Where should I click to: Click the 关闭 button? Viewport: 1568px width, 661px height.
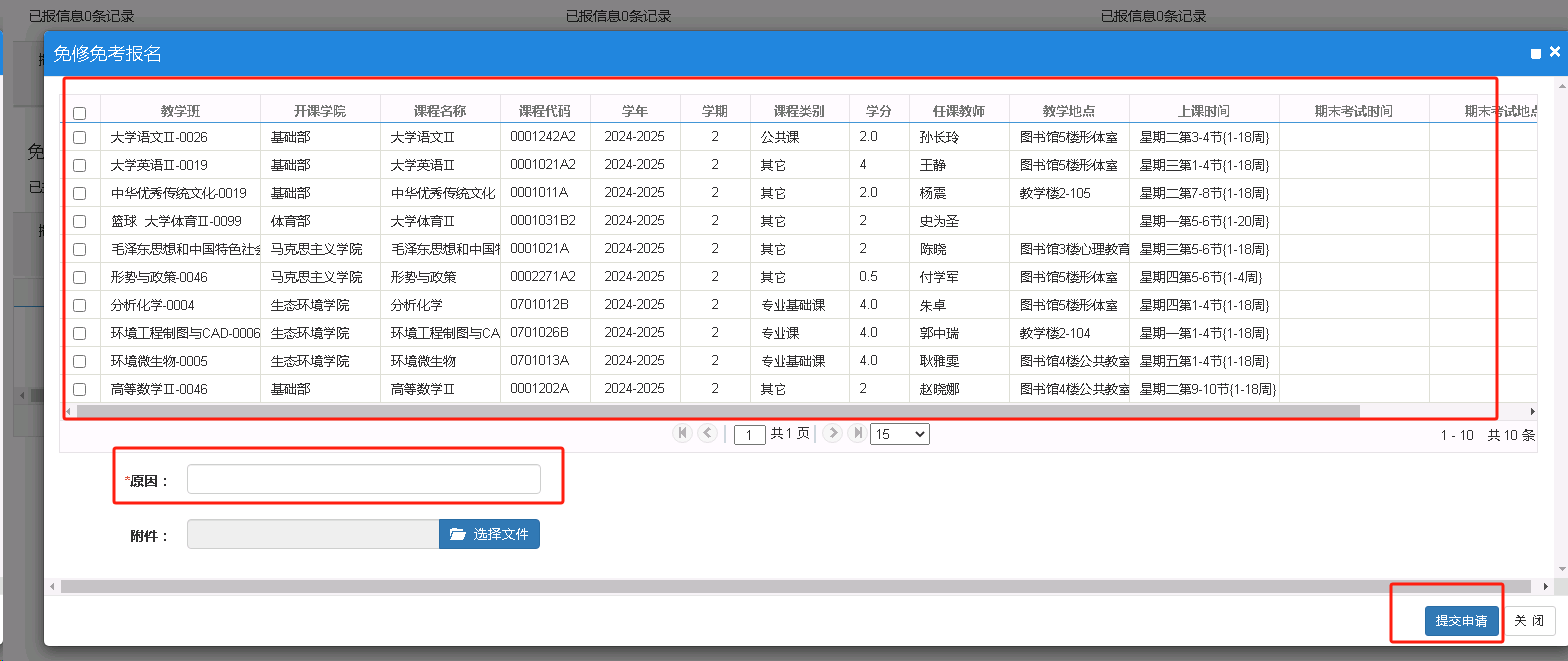1529,621
